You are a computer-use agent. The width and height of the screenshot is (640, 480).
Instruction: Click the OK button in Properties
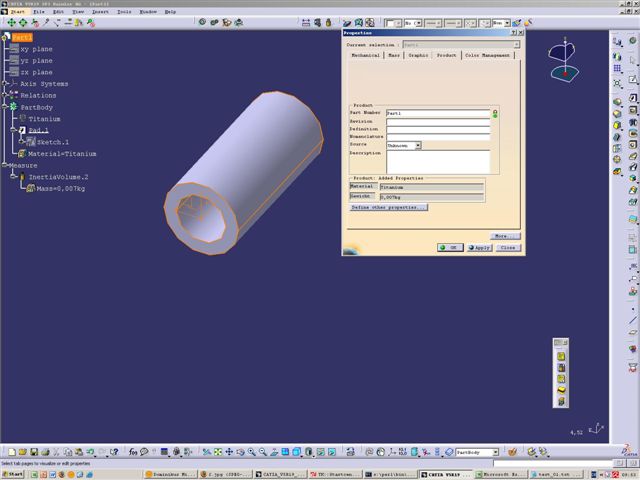click(450, 248)
